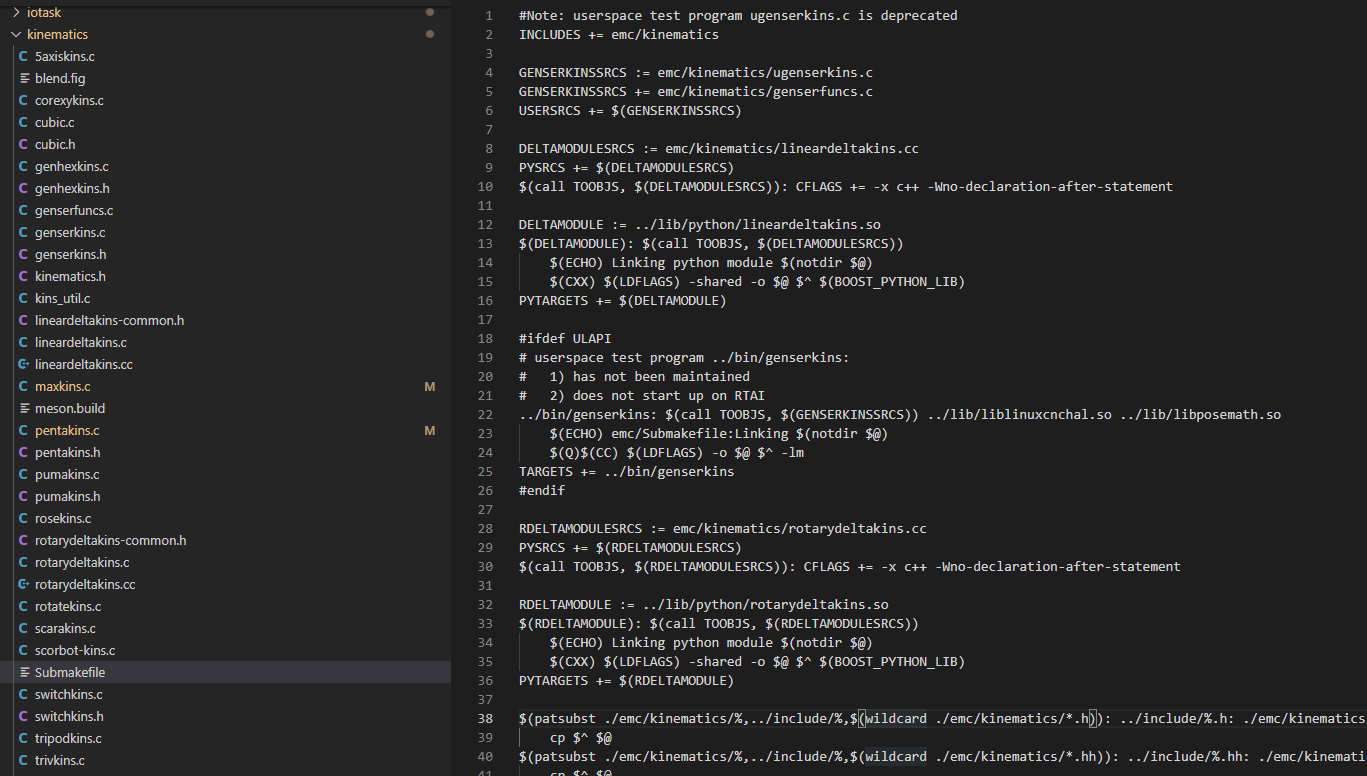Image resolution: width=1367 pixels, height=776 pixels.
Task: Click C icon beside maxkins.c
Action: click(x=24, y=386)
